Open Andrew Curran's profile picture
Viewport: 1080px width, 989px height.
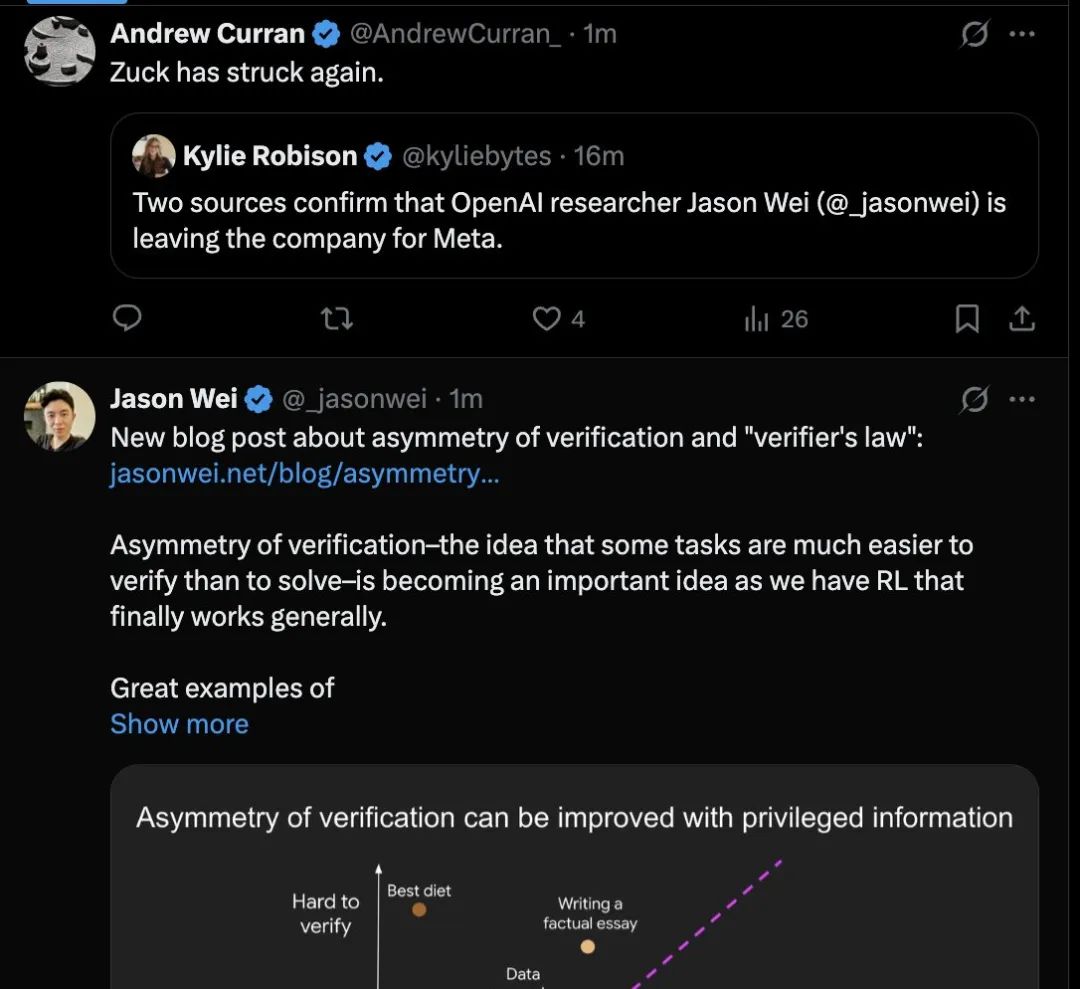click(60, 51)
